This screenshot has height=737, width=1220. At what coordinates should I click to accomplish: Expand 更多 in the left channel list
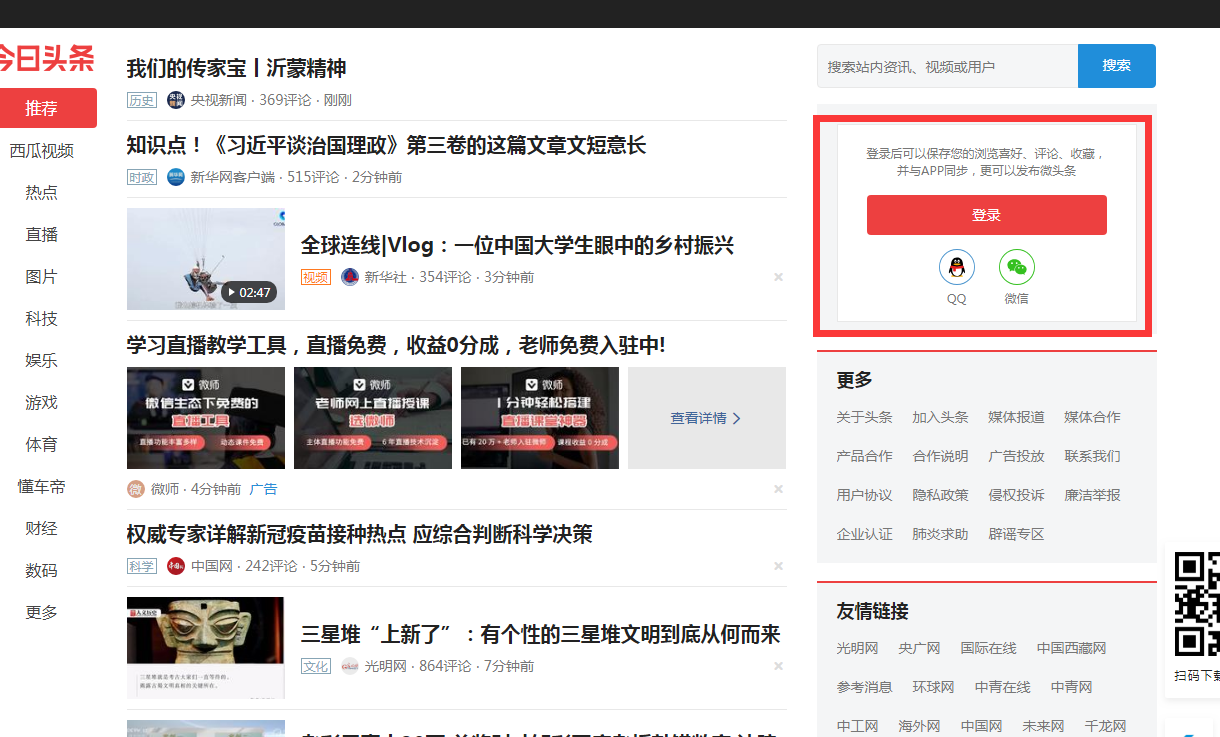42,612
